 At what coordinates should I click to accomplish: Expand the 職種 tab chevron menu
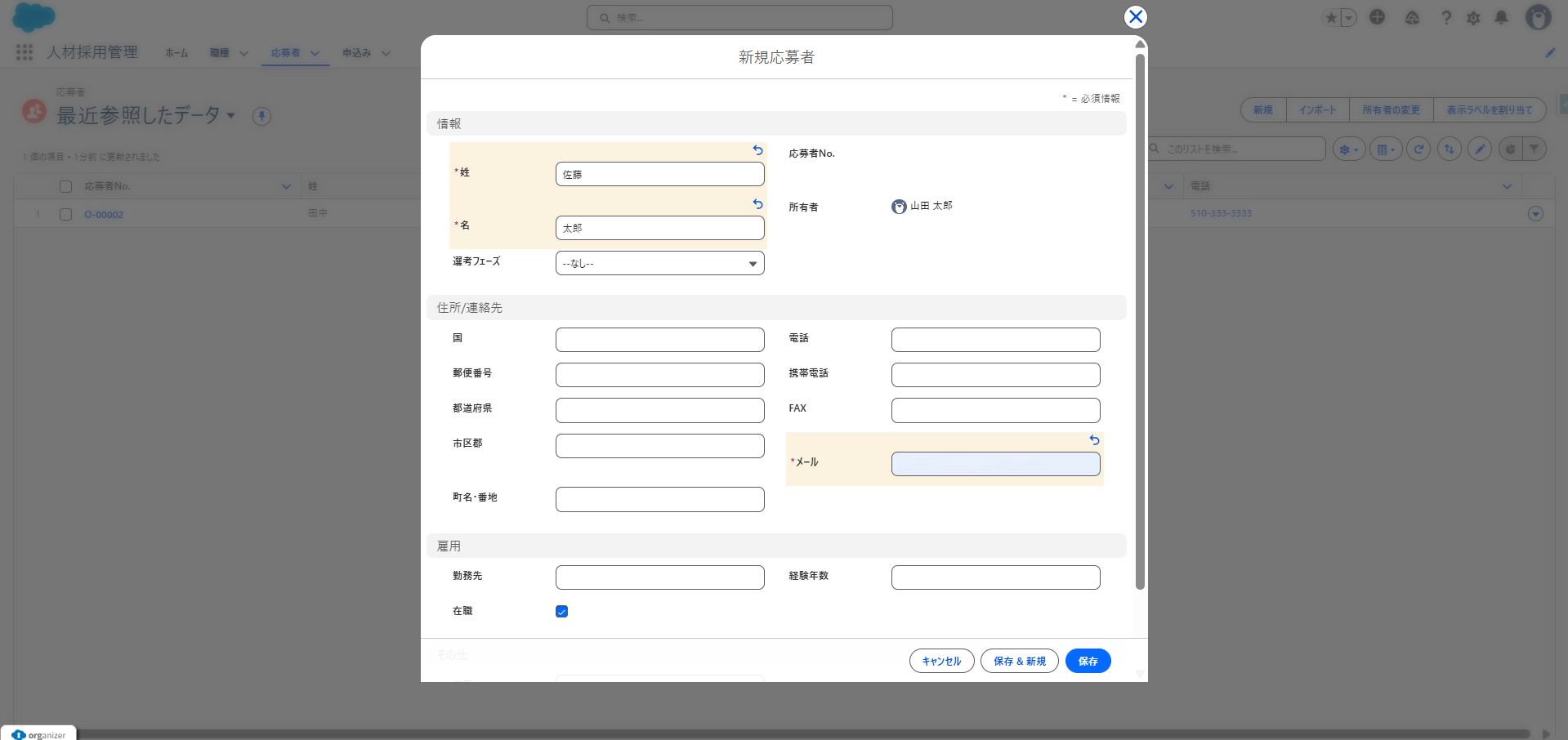click(243, 53)
